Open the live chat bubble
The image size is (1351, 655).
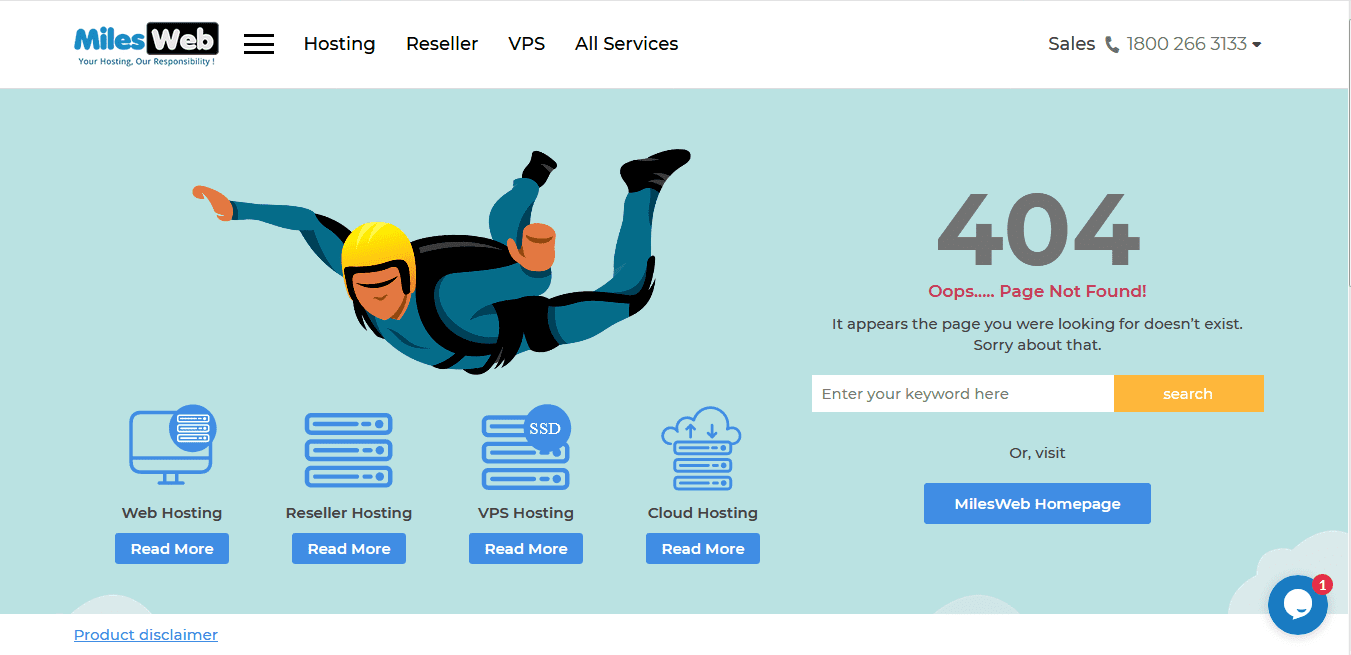[x=1298, y=604]
